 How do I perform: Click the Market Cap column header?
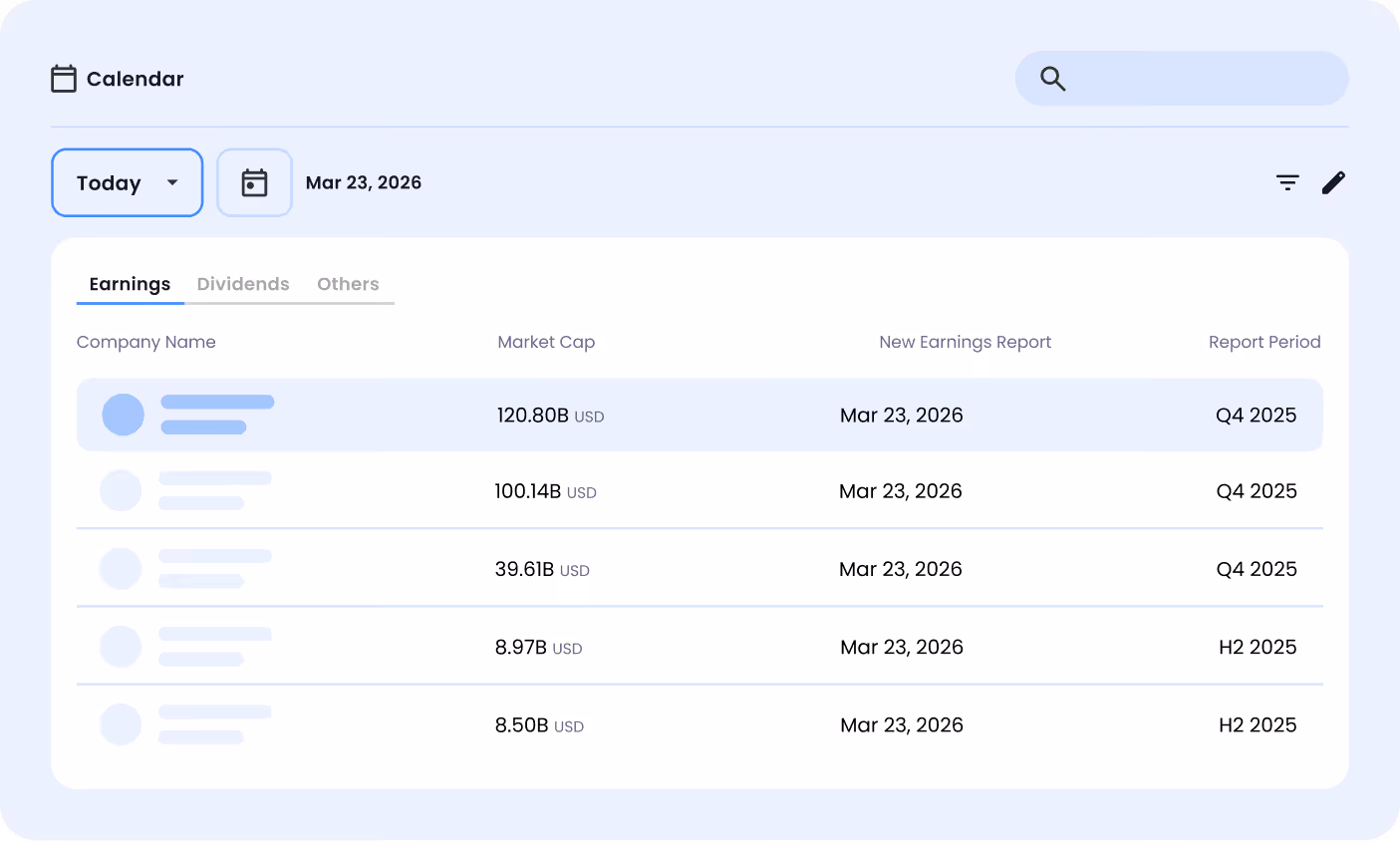point(546,342)
